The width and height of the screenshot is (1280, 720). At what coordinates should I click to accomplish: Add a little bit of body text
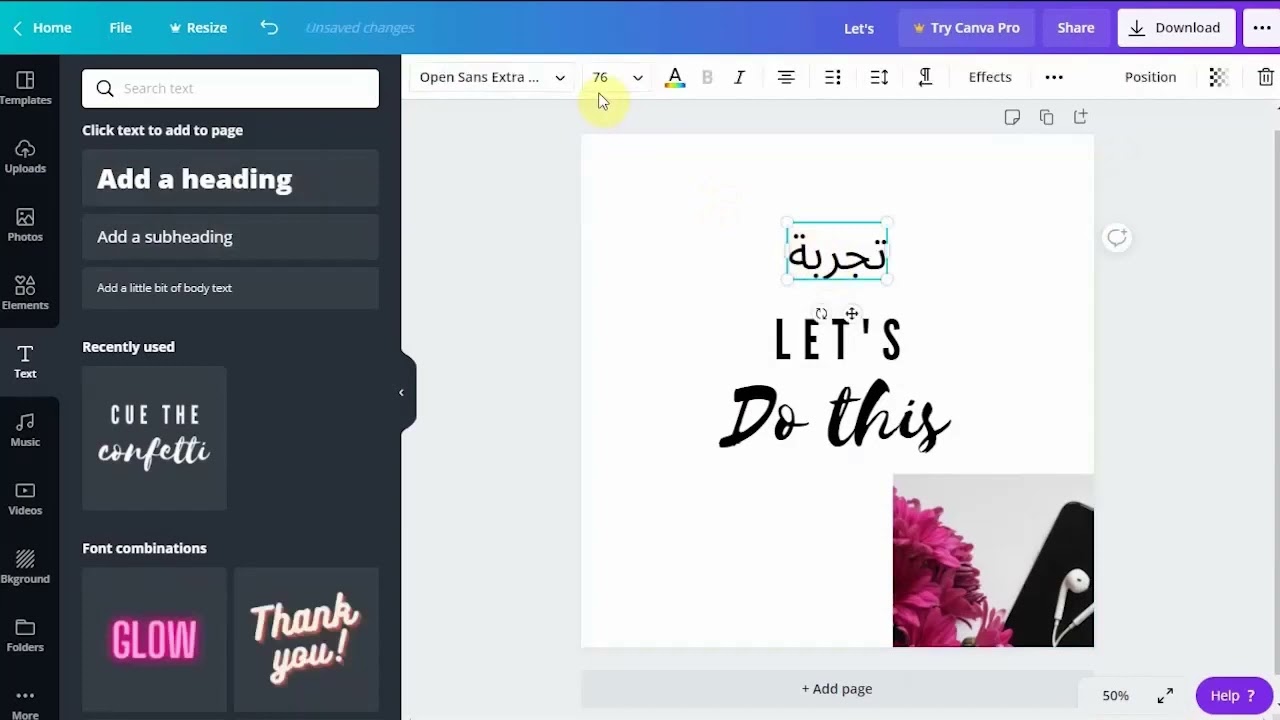click(x=230, y=288)
